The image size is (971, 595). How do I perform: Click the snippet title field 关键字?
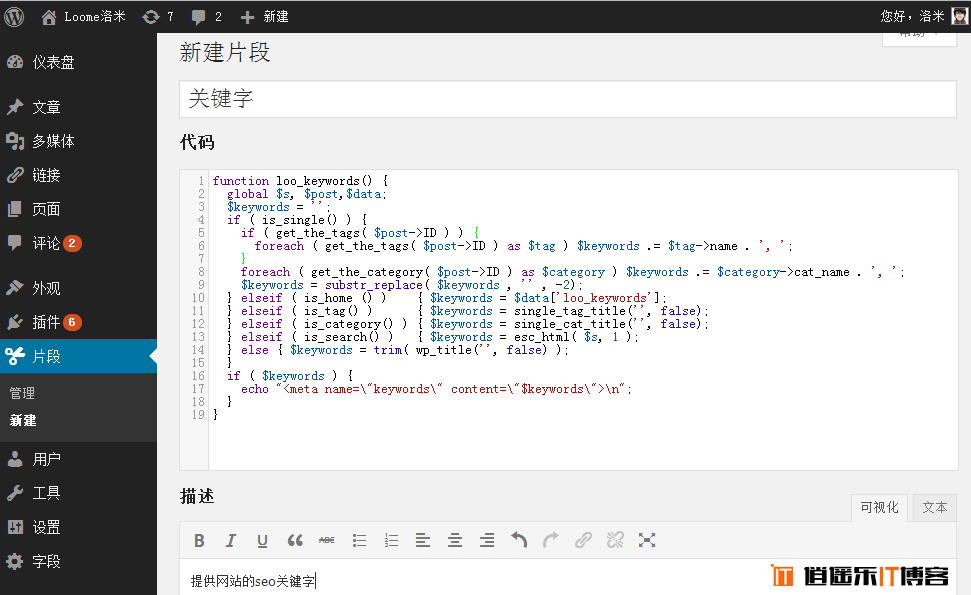568,98
